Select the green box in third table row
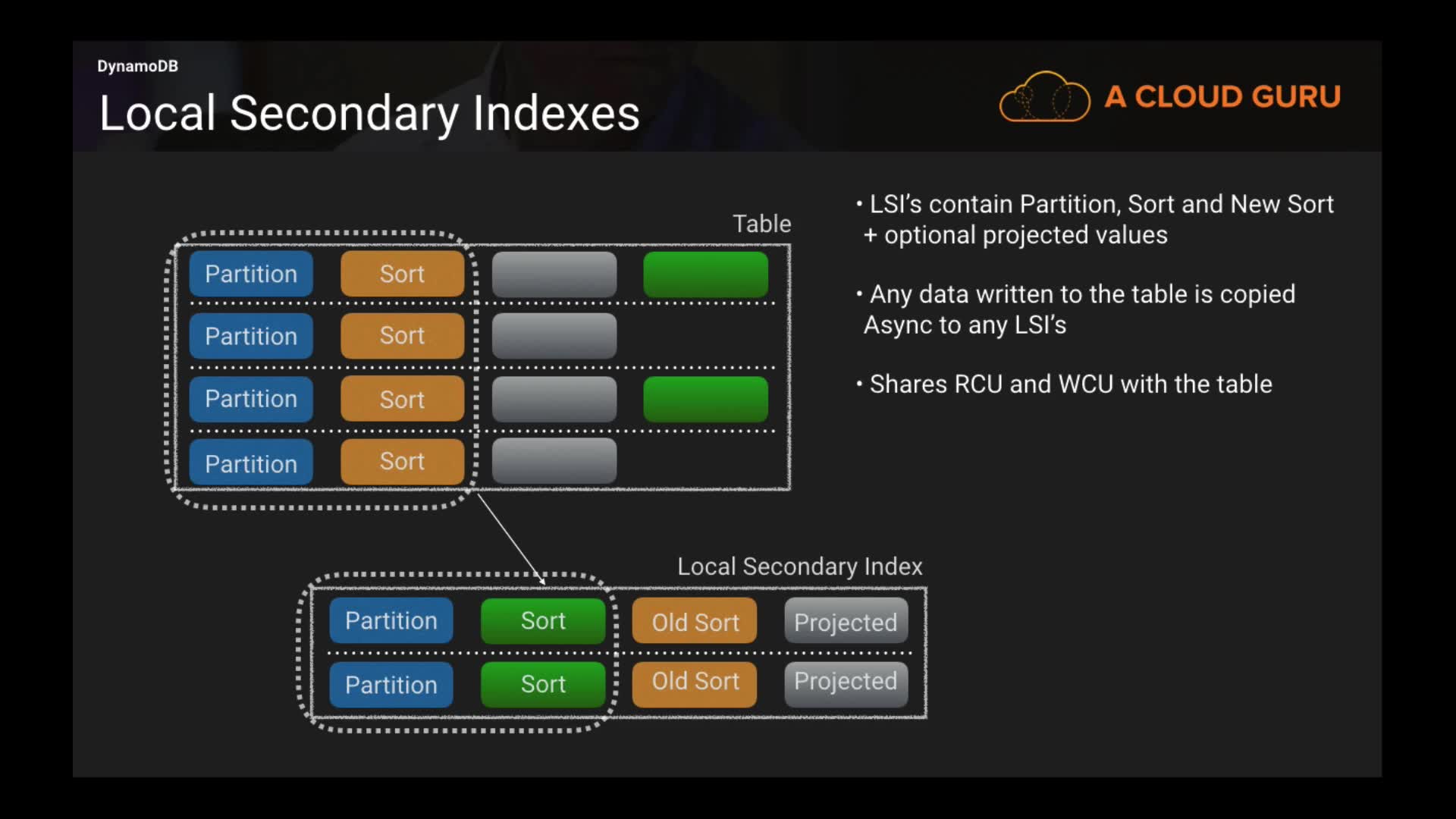1456x819 pixels. tap(705, 399)
